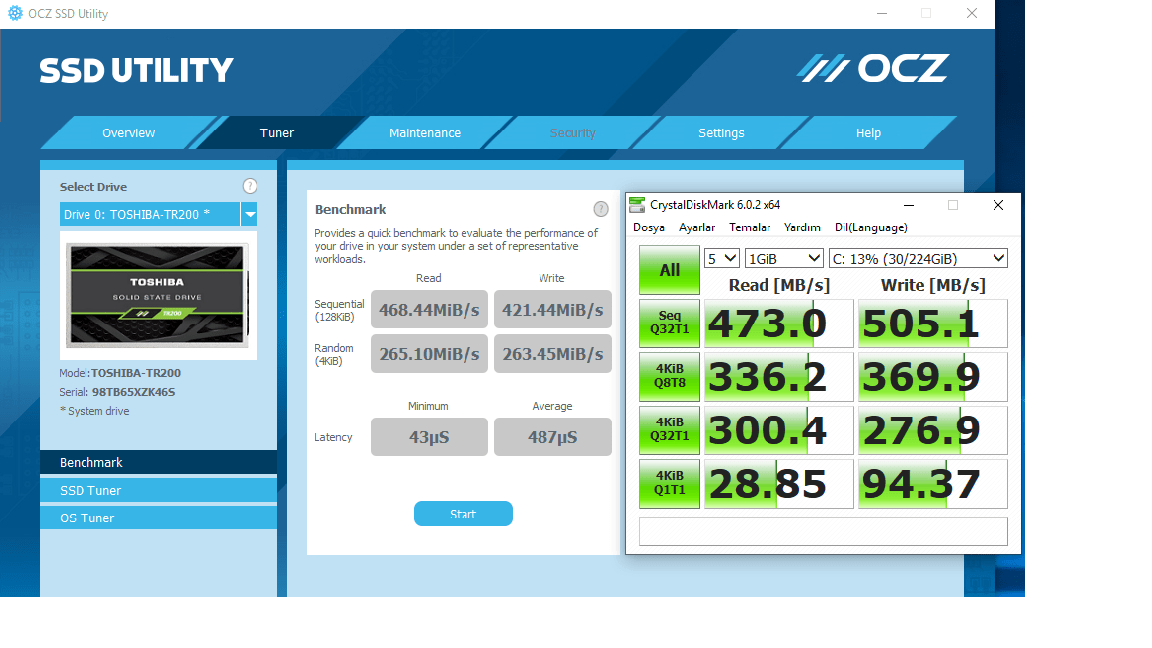Run All tests in CrystalDiskMark

[669, 270]
